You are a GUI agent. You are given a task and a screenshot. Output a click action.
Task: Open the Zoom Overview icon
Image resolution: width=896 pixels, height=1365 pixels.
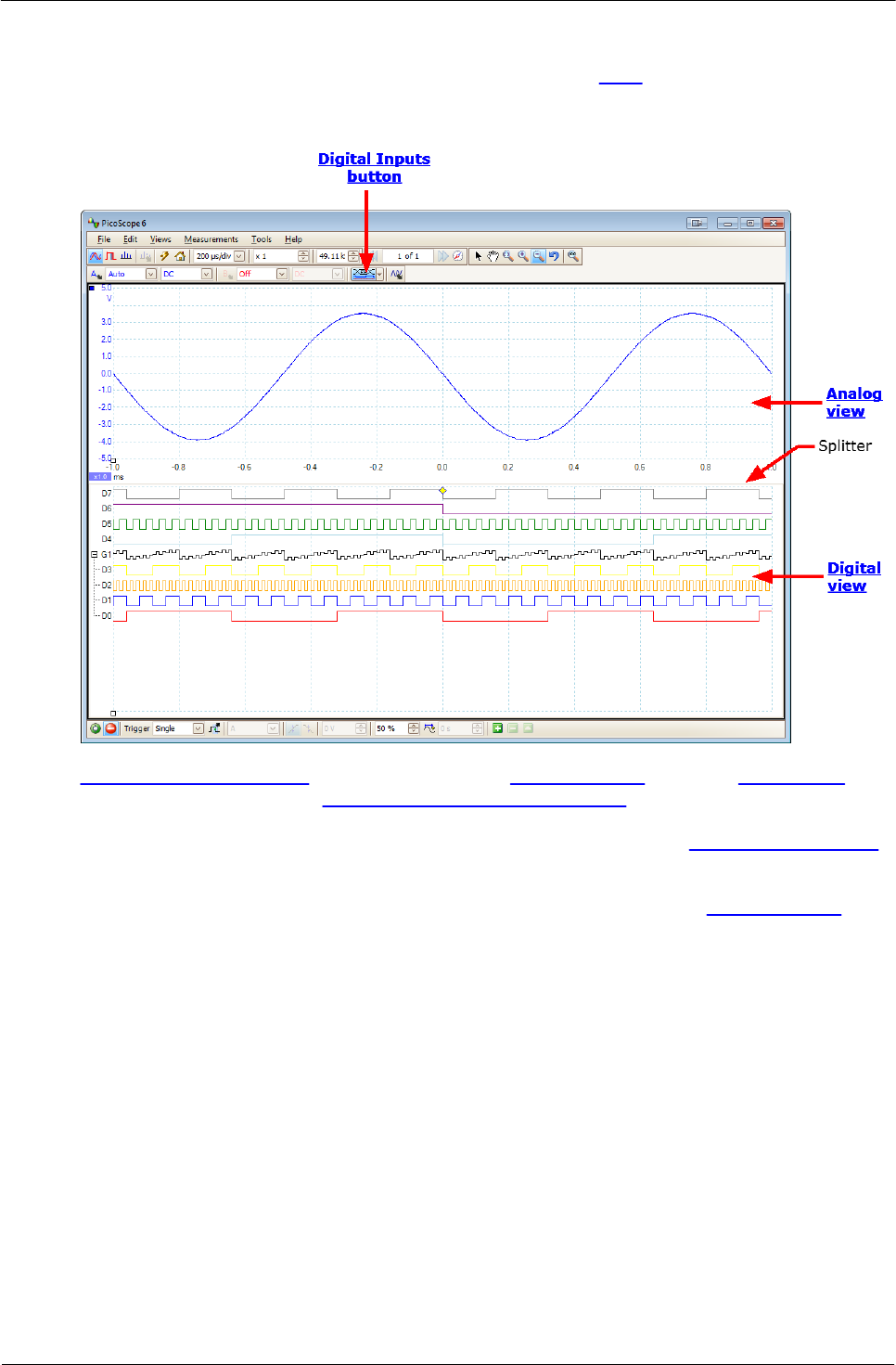tap(573, 256)
